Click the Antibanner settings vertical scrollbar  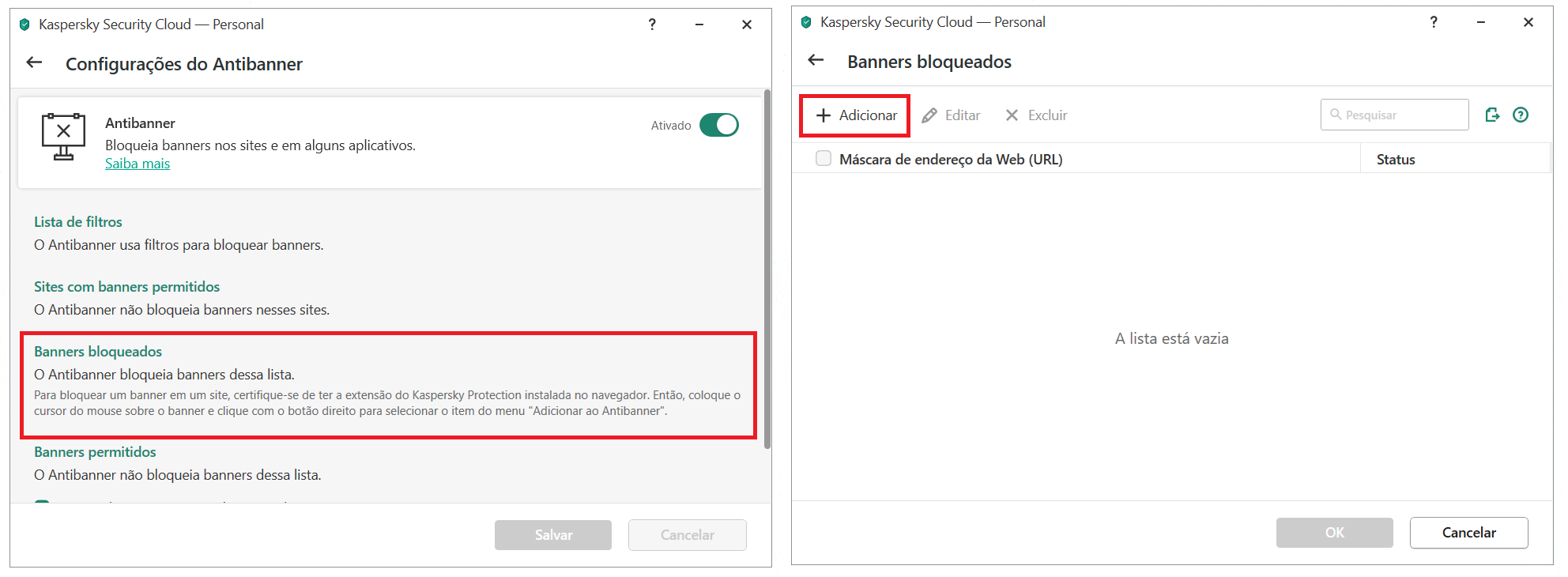767,271
